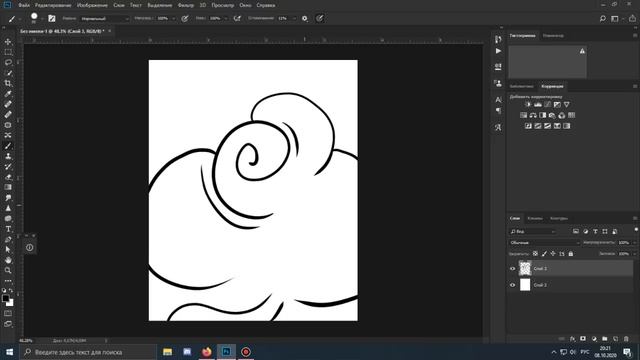This screenshot has height=360, width=640.
Task: Open the brush settings panel icon
Action: pyautogui.click(x=52, y=18)
